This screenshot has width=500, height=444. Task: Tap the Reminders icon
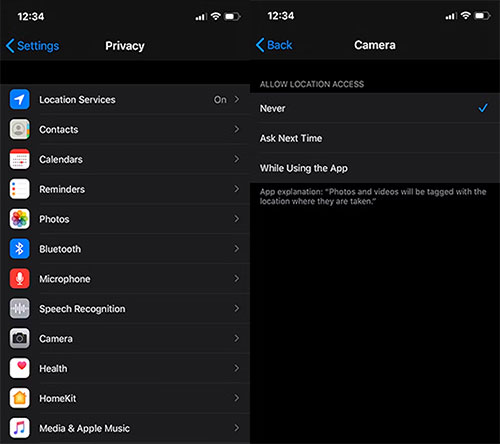pos(20,189)
